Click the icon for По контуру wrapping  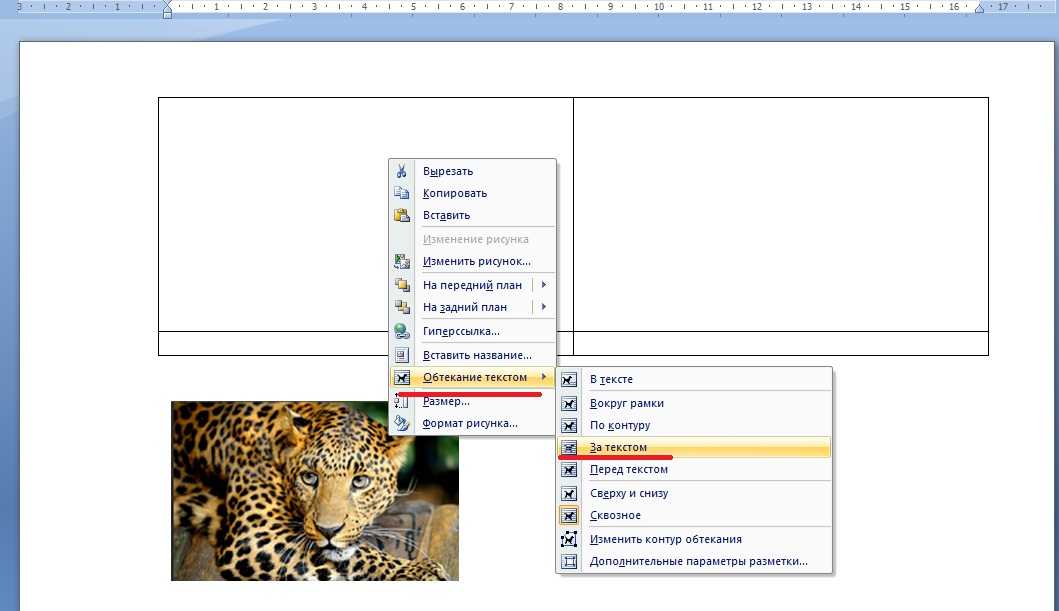(569, 425)
